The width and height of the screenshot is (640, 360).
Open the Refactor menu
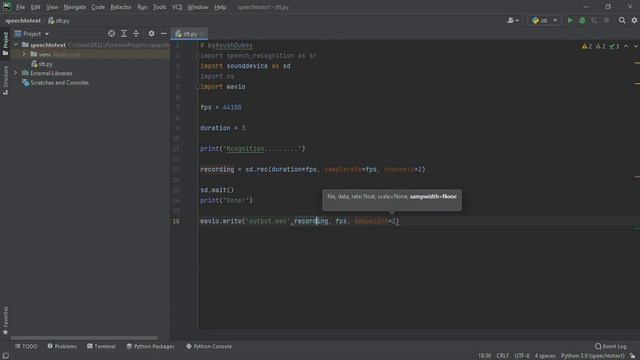click(x=121, y=7)
